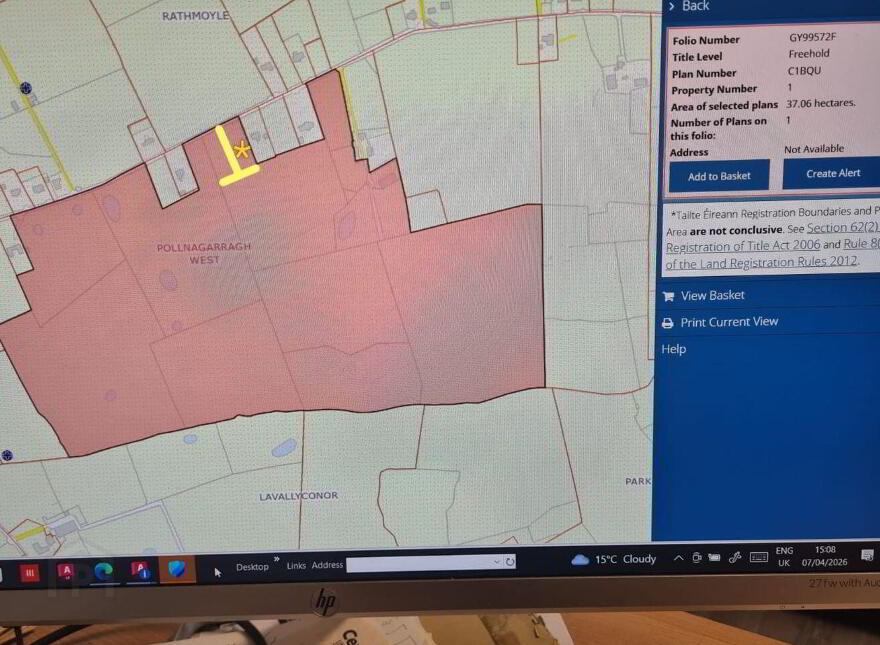This screenshot has width=880, height=645.
Task: Select the plan number C1BQU
Action: click(804, 71)
